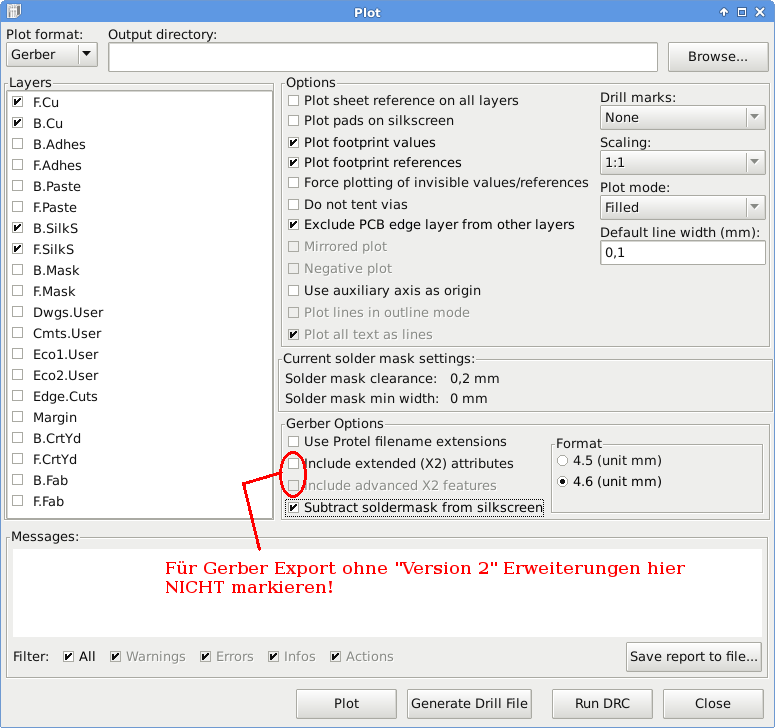Select the 4.6 (unit mm) format
The image size is (775, 728).
(x=562, y=481)
